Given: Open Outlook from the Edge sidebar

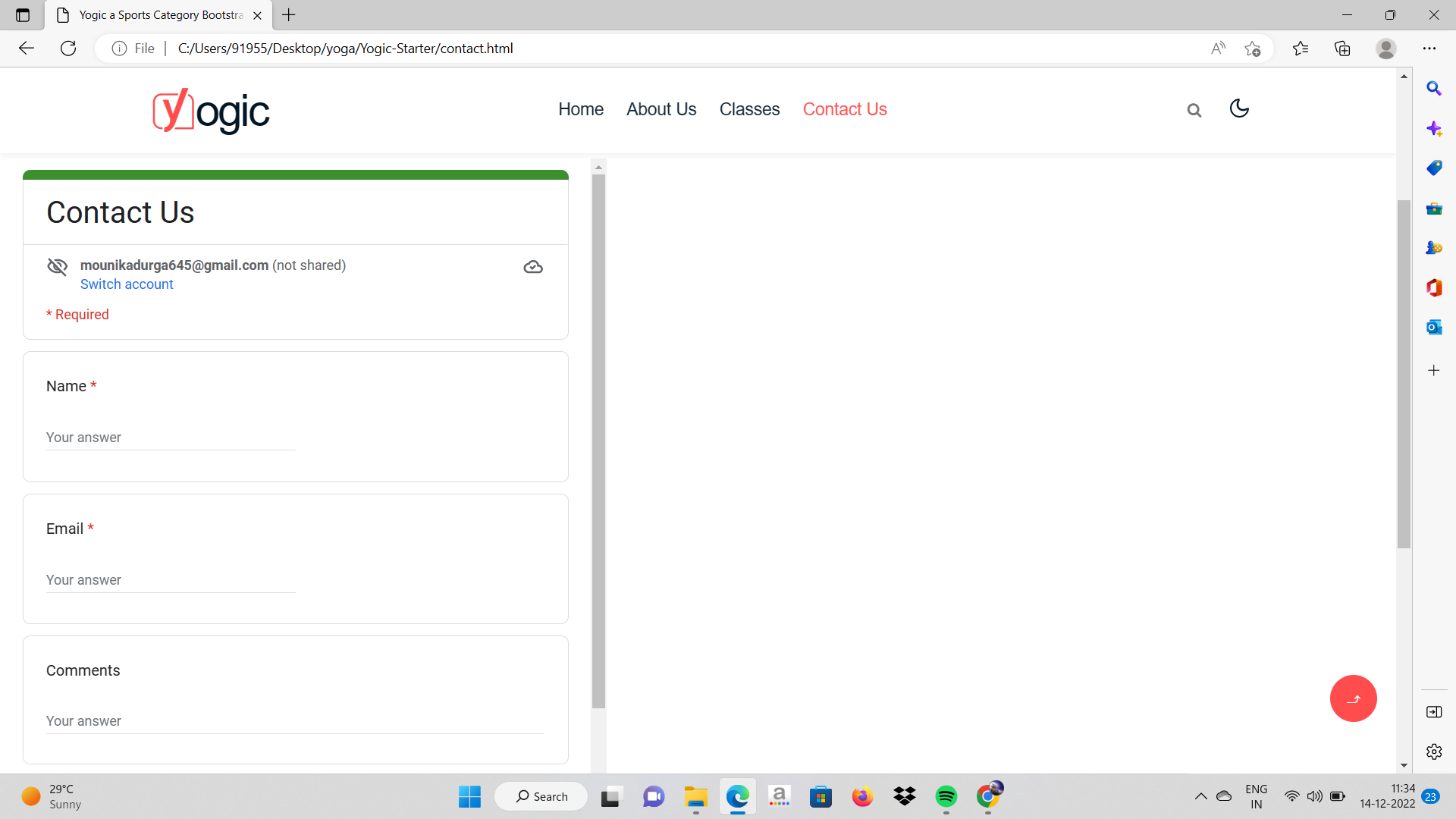Looking at the screenshot, I should coord(1434,327).
